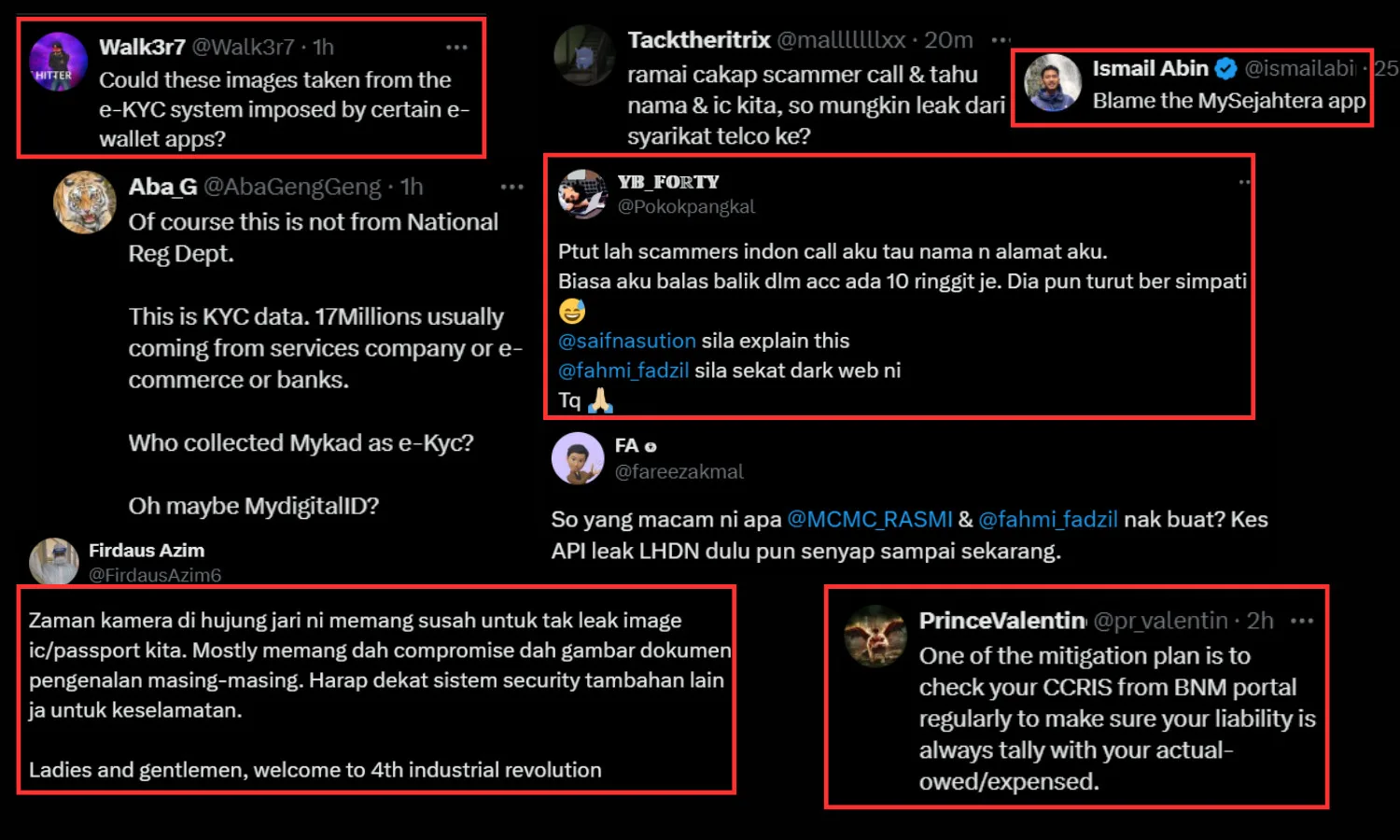Click three-dot menu on Tacktheritrix's tweet

click(1001, 40)
